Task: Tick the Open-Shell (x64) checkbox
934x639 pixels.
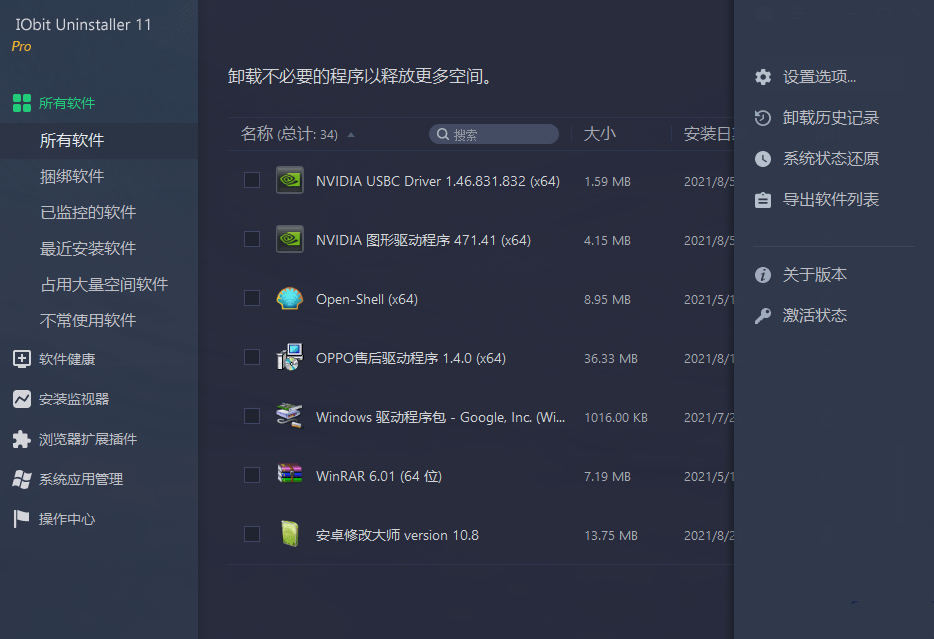Action: tap(252, 298)
